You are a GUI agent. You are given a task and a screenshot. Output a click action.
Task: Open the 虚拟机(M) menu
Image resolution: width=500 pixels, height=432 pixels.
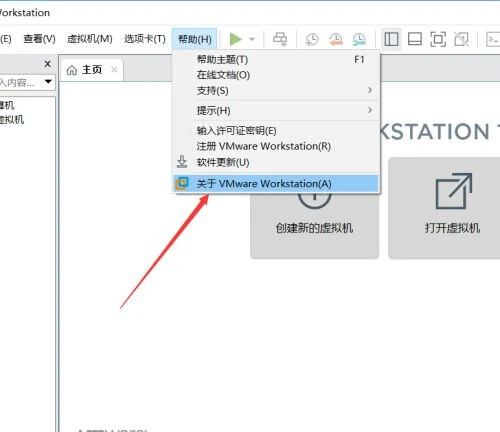coord(90,39)
